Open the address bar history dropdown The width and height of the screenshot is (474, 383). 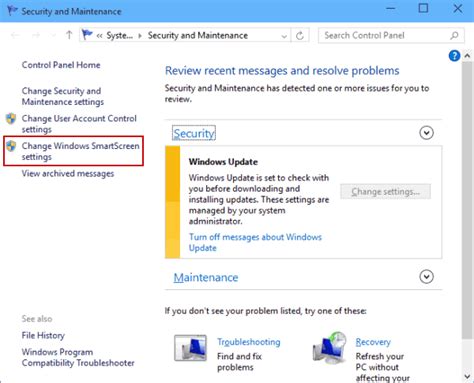284,36
